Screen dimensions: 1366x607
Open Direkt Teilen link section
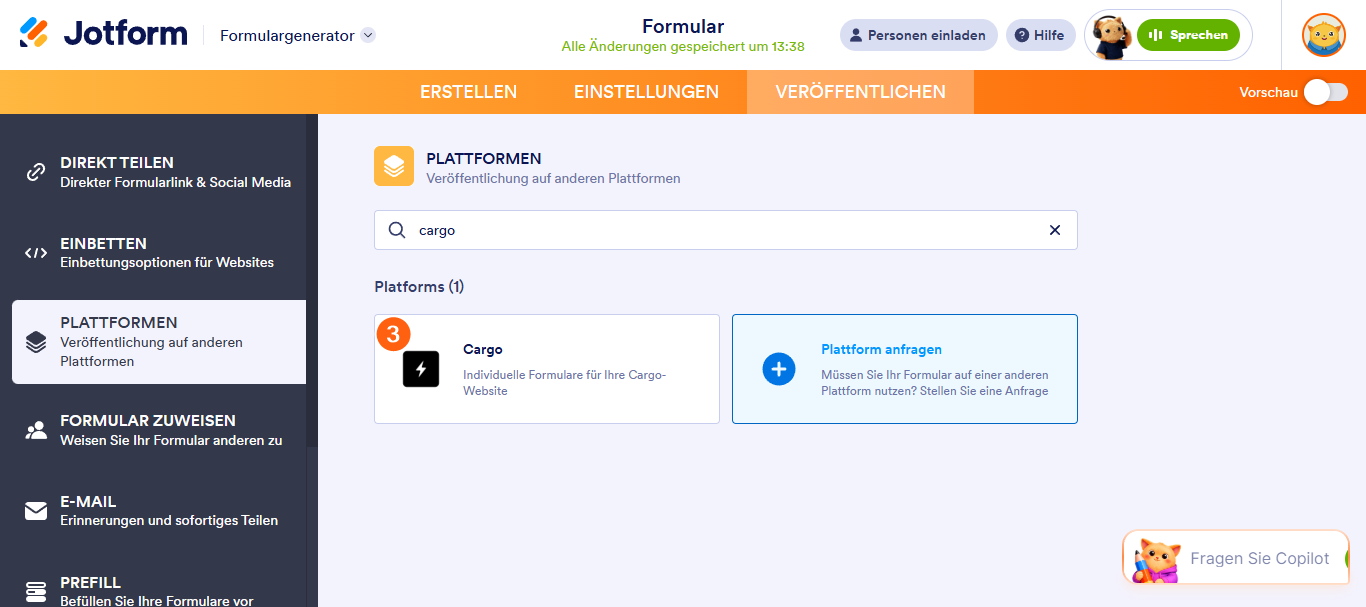[159, 172]
